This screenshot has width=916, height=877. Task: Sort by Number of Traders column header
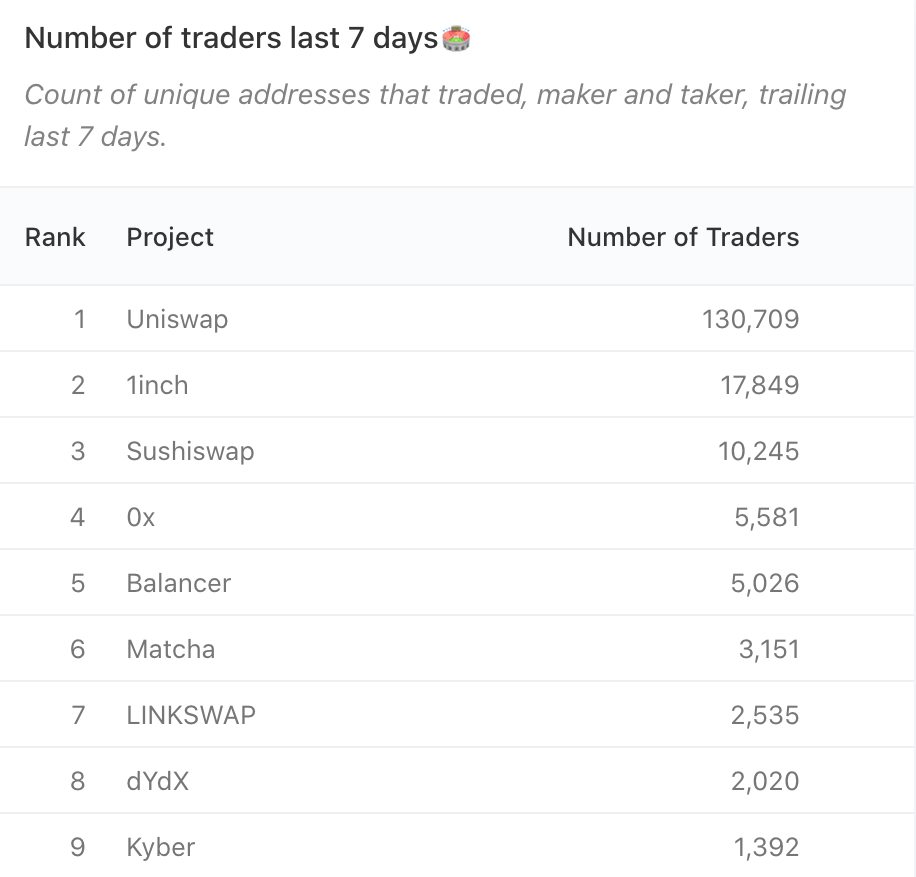coord(683,237)
